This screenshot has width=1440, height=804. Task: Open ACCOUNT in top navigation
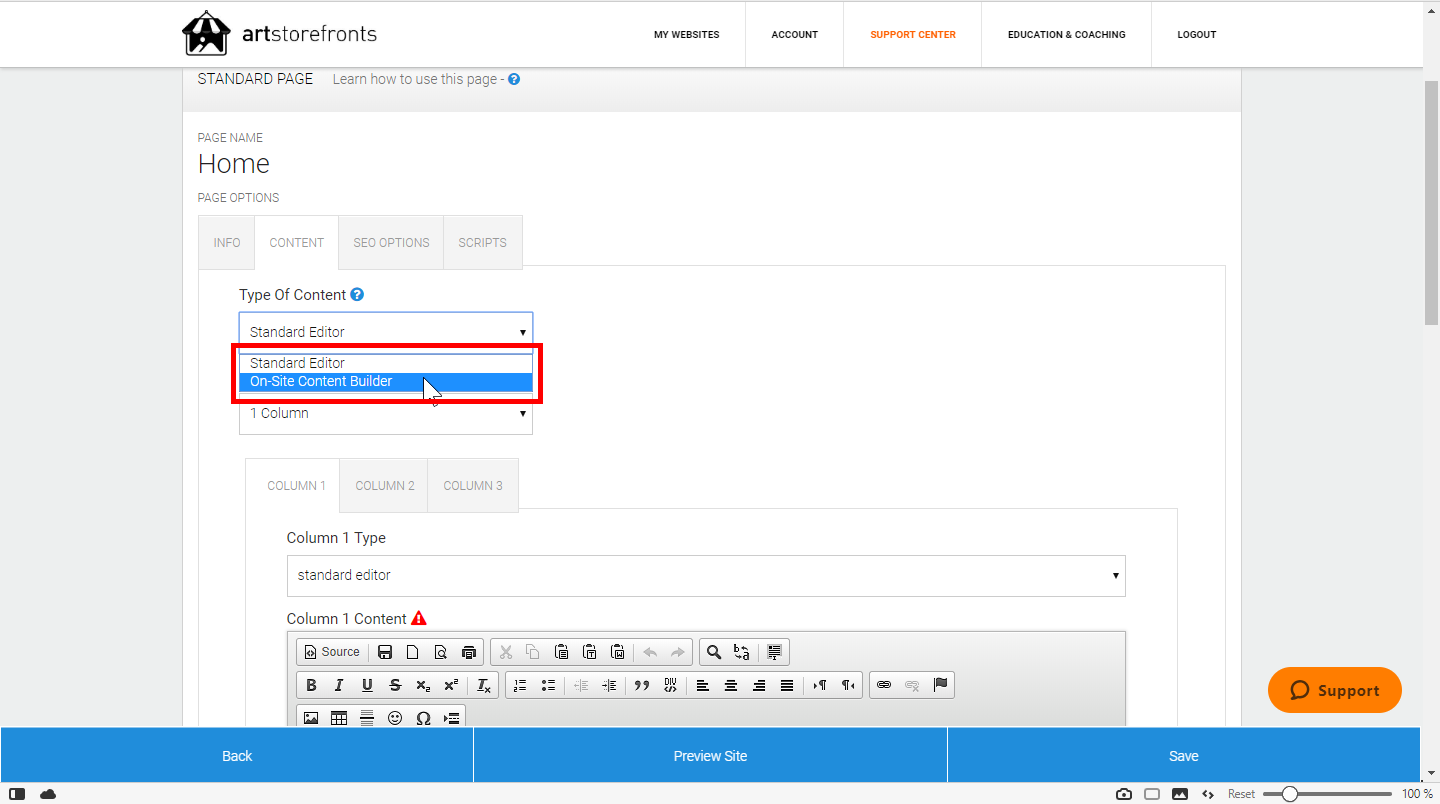[795, 35]
